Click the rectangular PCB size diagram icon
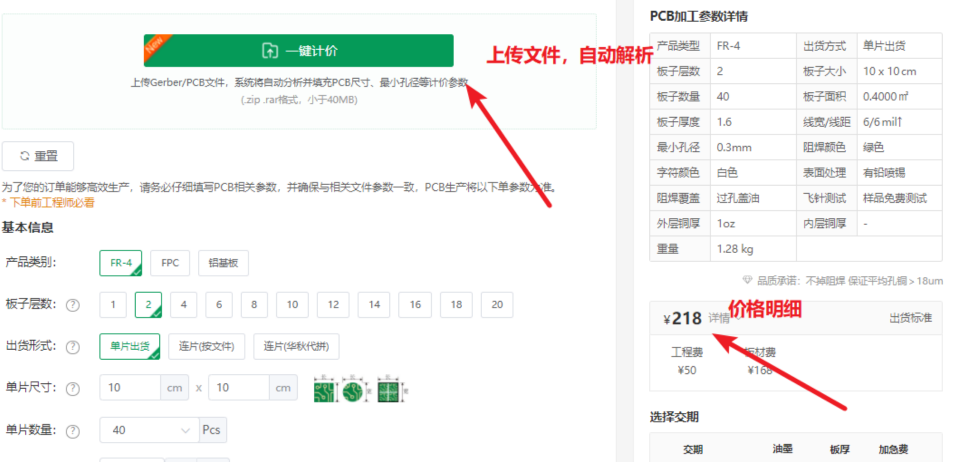953x462 pixels. tap(325, 388)
